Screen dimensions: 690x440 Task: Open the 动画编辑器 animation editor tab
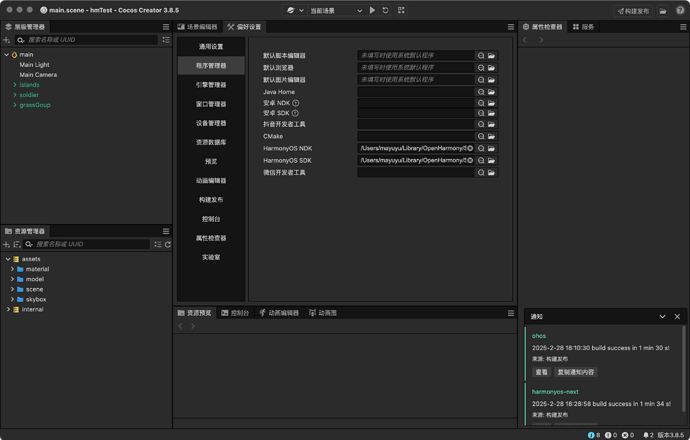279,313
